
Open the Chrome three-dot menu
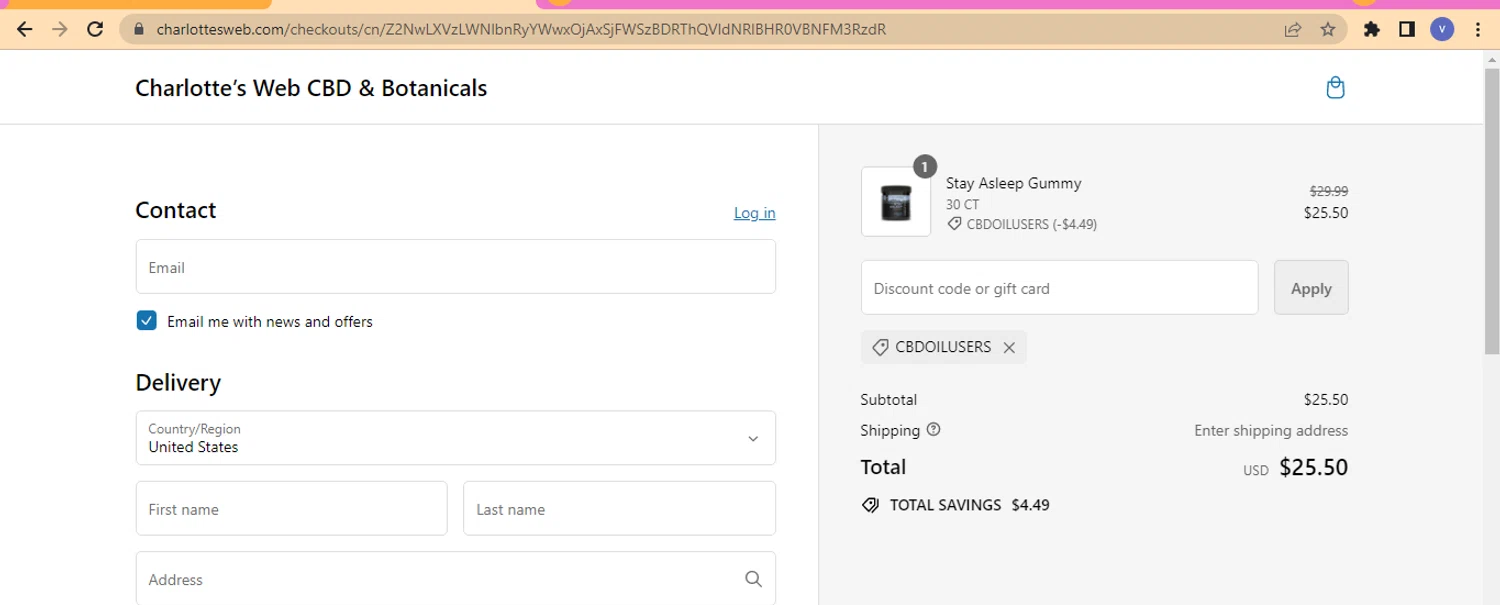(1478, 29)
